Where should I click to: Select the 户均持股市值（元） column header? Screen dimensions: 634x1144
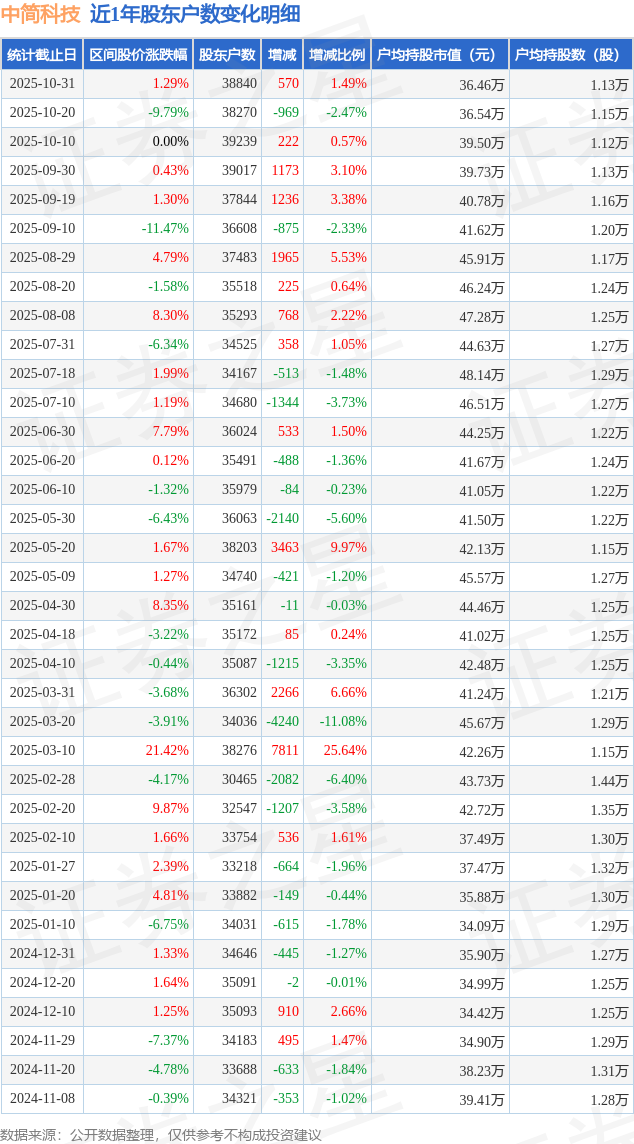pos(440,55)
